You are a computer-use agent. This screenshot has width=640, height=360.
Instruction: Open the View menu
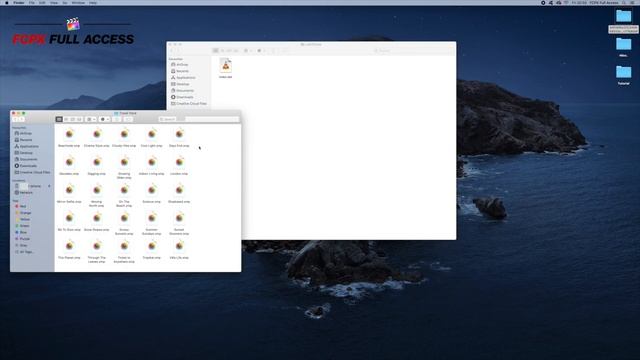[54, 2]
